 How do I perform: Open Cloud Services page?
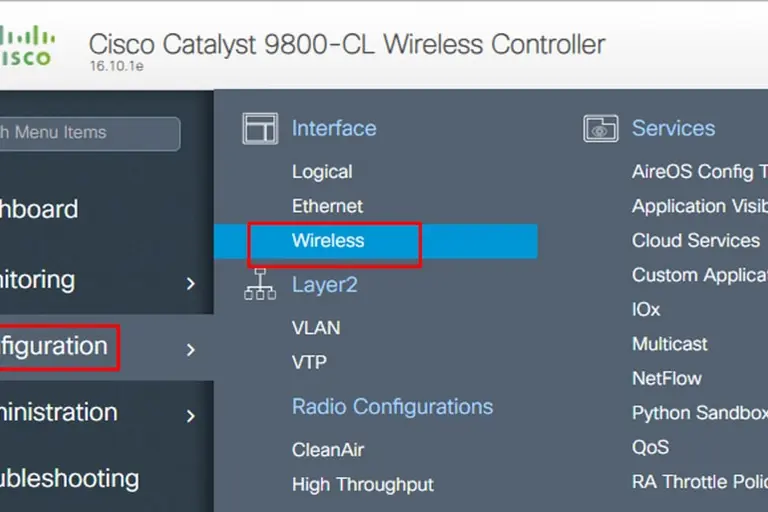click(696, 241)
